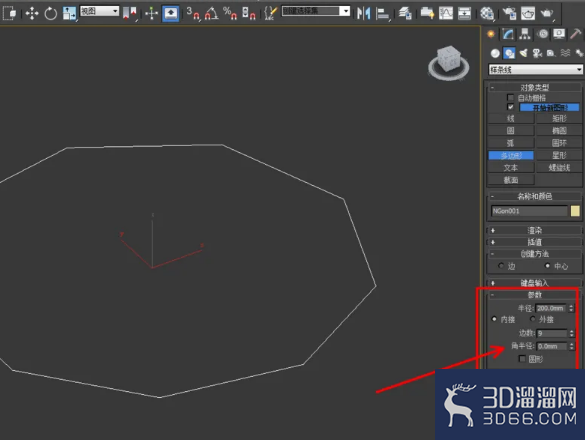Switch to the Motion panel tab

[x=542, y=34]
